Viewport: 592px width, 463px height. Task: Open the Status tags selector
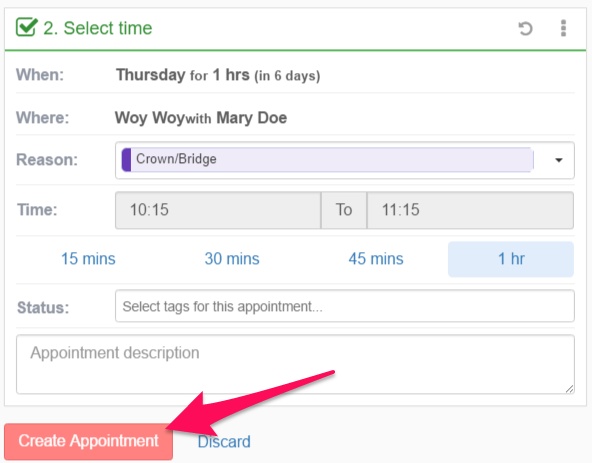pos(345,306)
